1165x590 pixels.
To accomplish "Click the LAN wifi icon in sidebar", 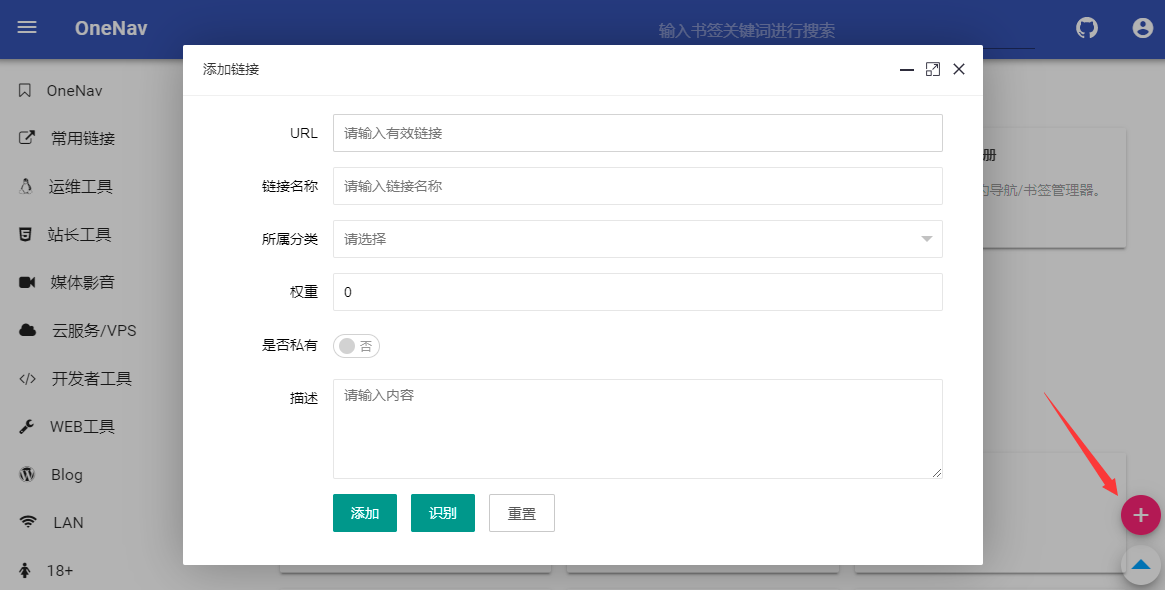I will [x=29, y=522].
